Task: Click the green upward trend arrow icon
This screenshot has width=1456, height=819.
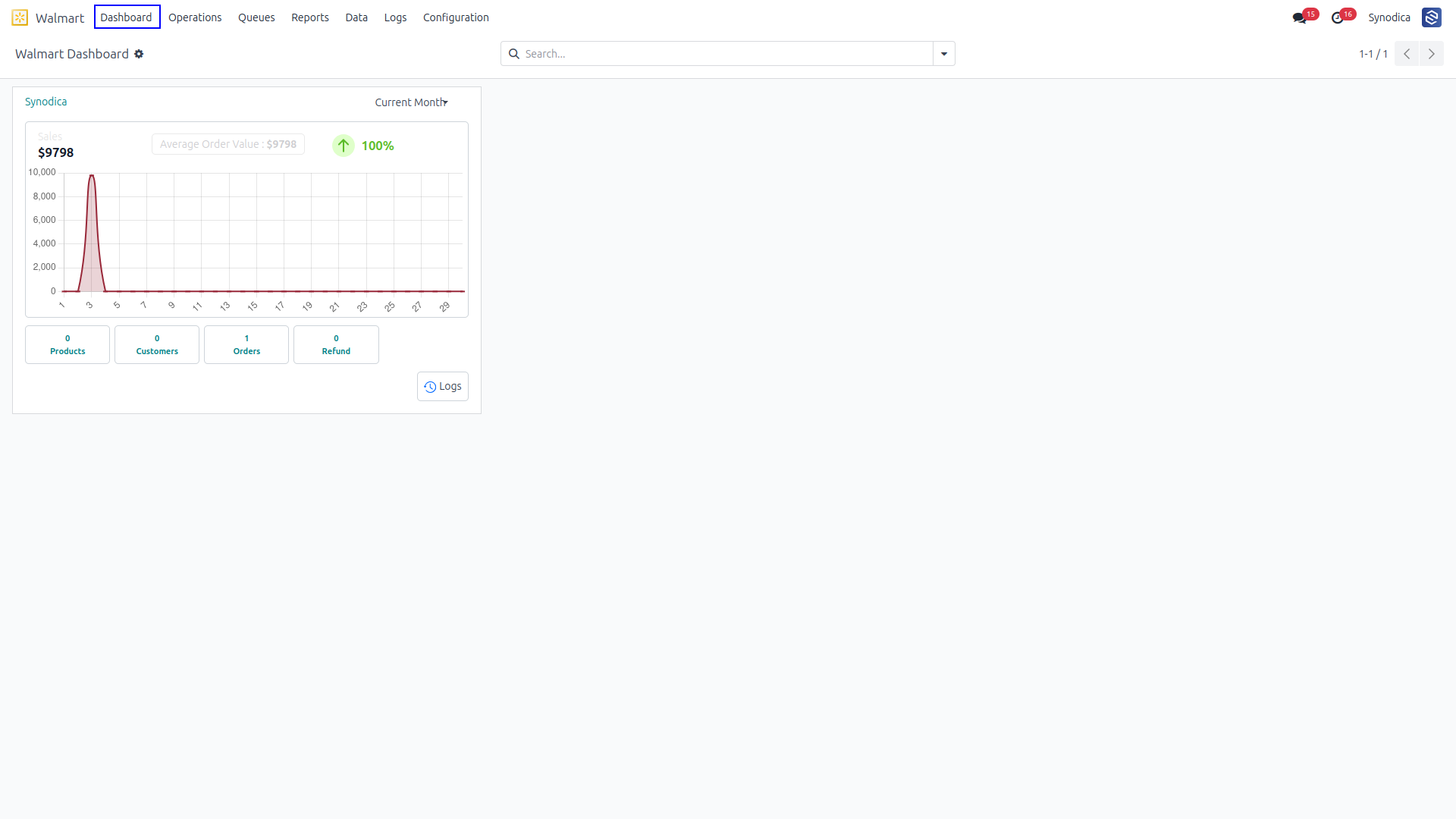Action: tap(344, 146)
